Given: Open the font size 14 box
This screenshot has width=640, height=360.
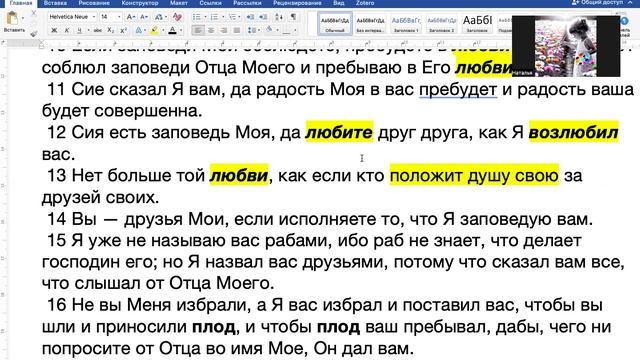Looking at the screenshot, I should coord(111,17).
